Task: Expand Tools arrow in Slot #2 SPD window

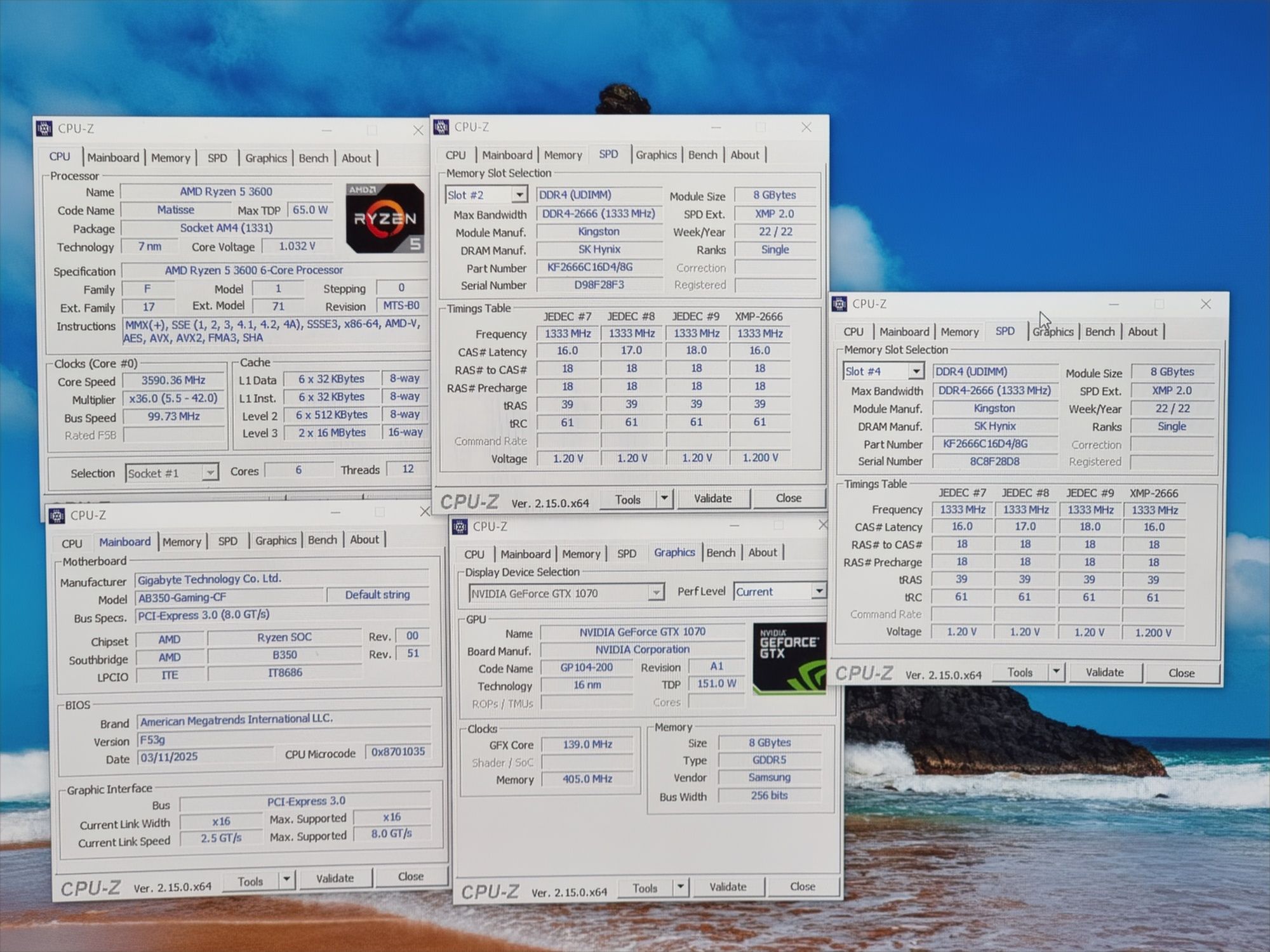Action: [x=664, y=499]
